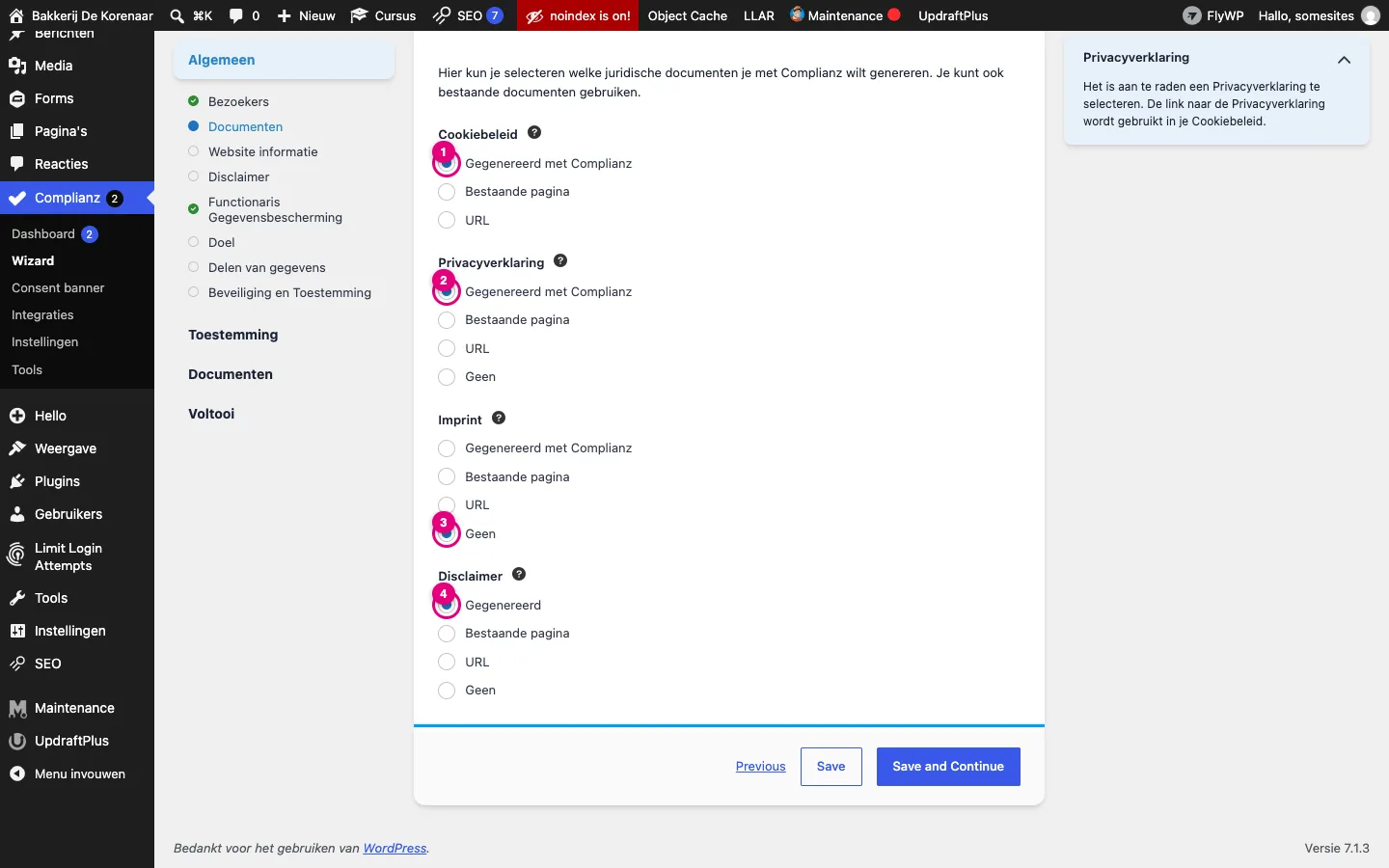Viewport: 1389px width, 868px height.
Task: Click the home icon beside Bakkerij De Korenaar
Action: (x=15, y=15)
